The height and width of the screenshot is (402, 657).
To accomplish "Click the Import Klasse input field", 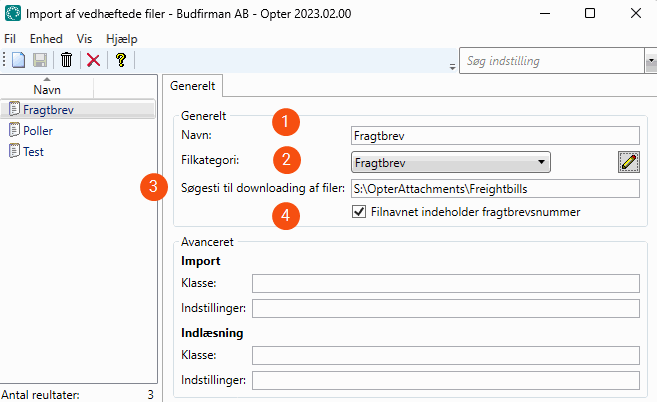I will point(445,283).
